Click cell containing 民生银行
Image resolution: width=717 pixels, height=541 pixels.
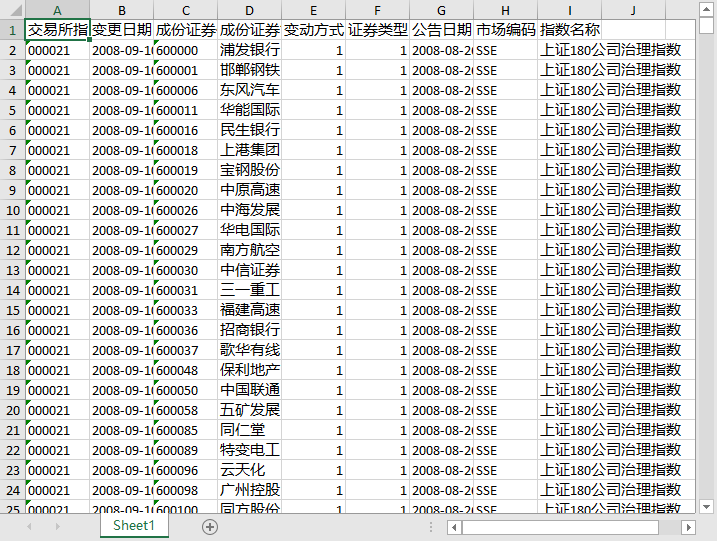[x=250, y=130]
